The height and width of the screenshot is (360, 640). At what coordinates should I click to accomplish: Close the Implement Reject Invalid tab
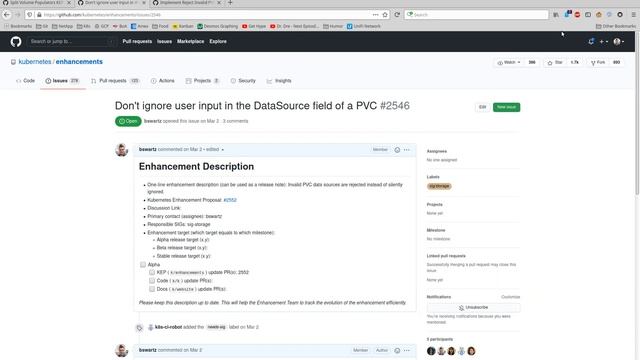pos(219,3)
